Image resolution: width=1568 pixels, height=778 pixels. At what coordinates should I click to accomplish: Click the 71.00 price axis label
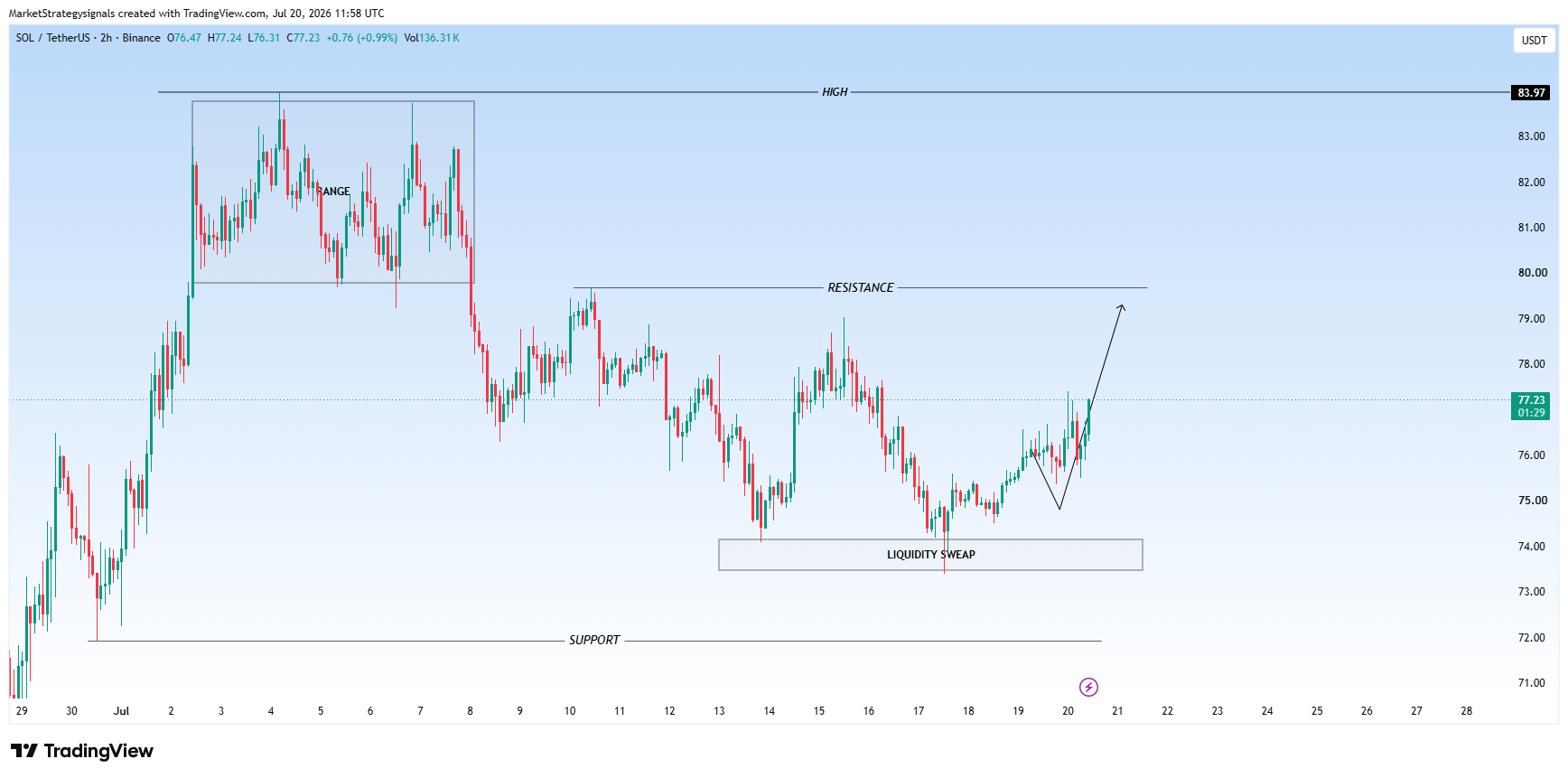pos(1532,683)
